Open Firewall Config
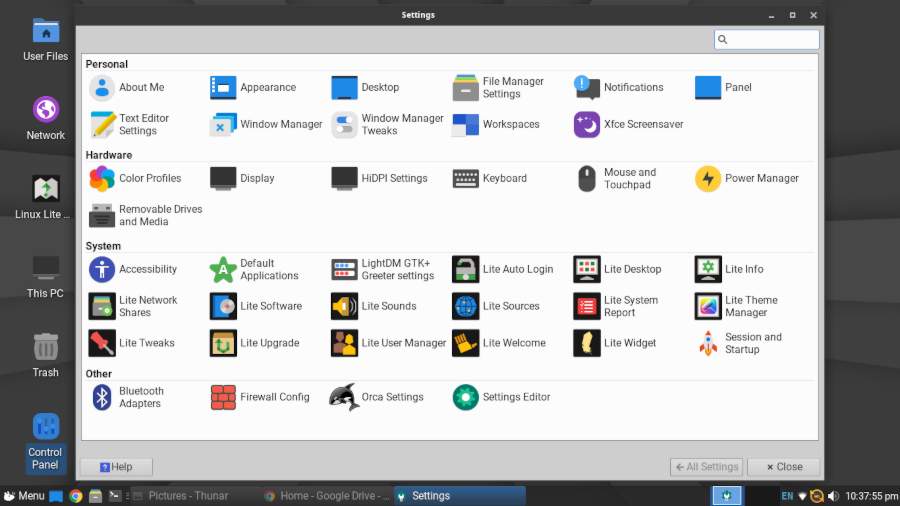Image resolution: width=900 pixels, height=506 pixels. pos(260,397)
